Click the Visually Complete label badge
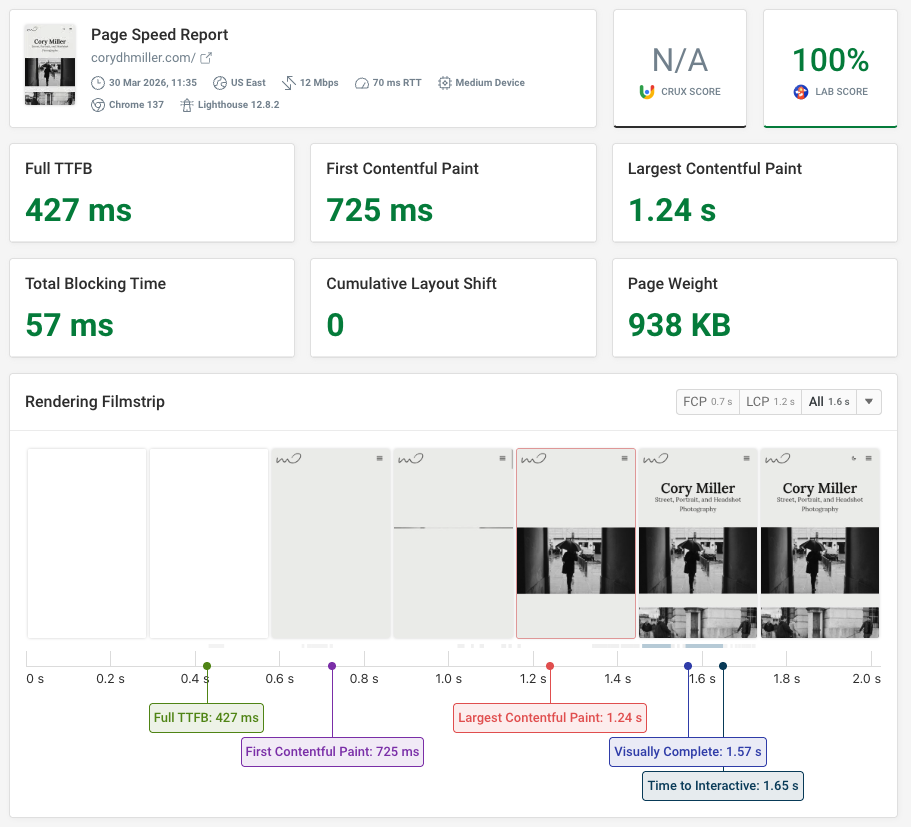Viewport: 911px width, 827px height. pos(687,751)
